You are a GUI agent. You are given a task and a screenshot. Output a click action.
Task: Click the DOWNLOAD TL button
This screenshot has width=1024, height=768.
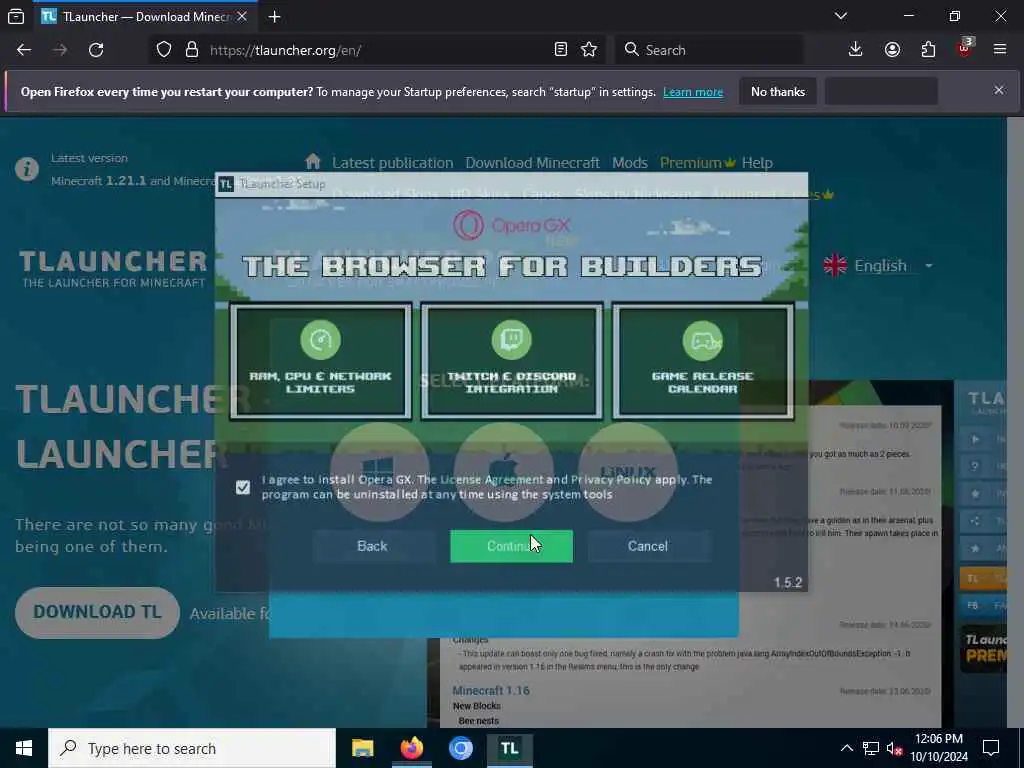(x=97, y=613)
